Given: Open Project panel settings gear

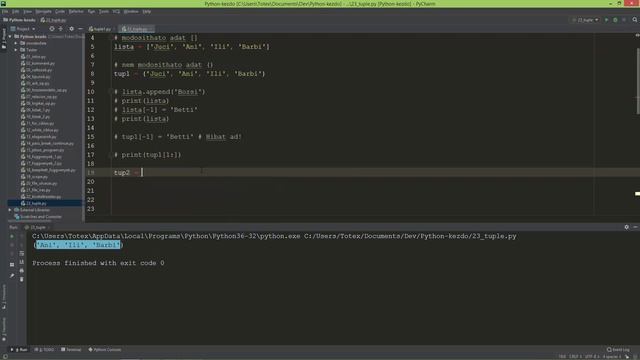Looking at the screenshot, I should [71, 29].
